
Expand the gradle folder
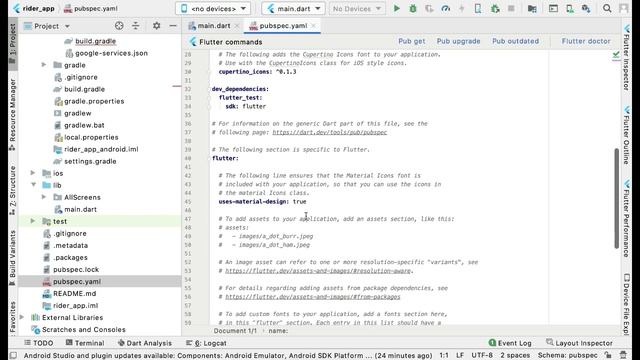(44, 65)
